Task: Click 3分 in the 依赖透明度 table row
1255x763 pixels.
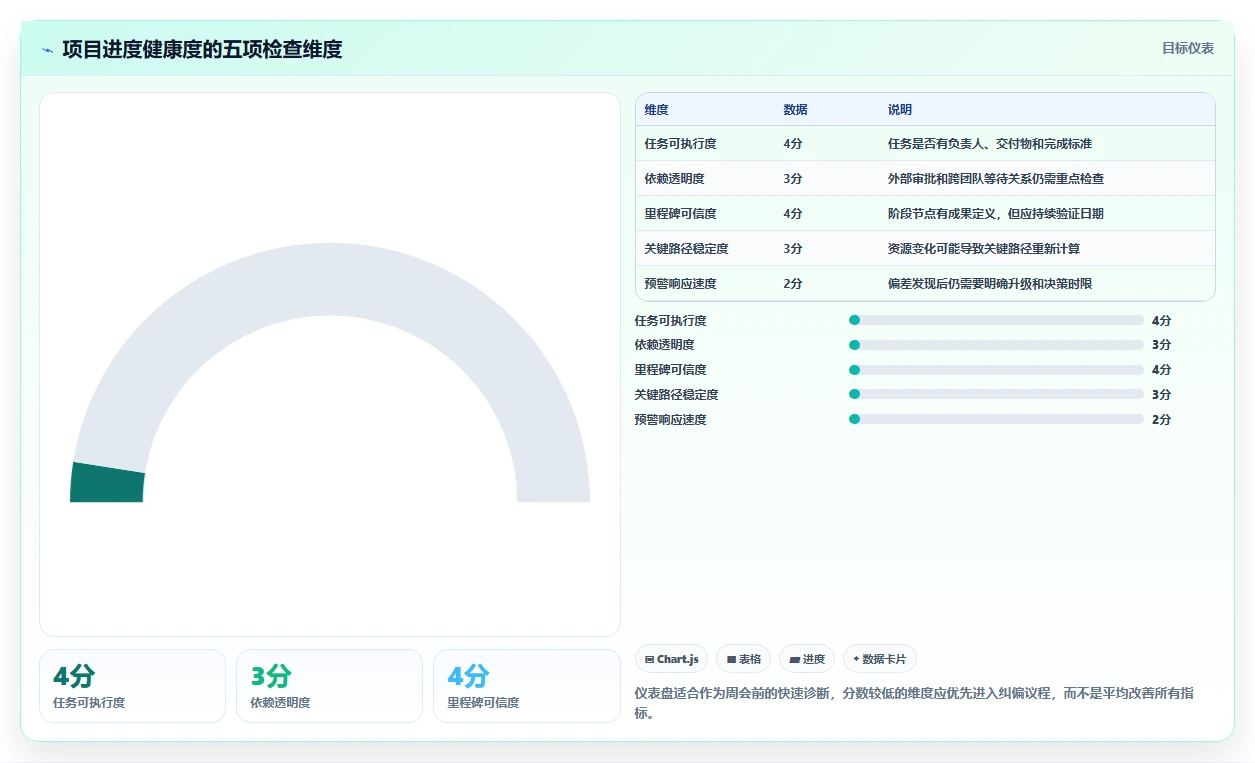Action: pyautogui.click(x=793, y=179)
